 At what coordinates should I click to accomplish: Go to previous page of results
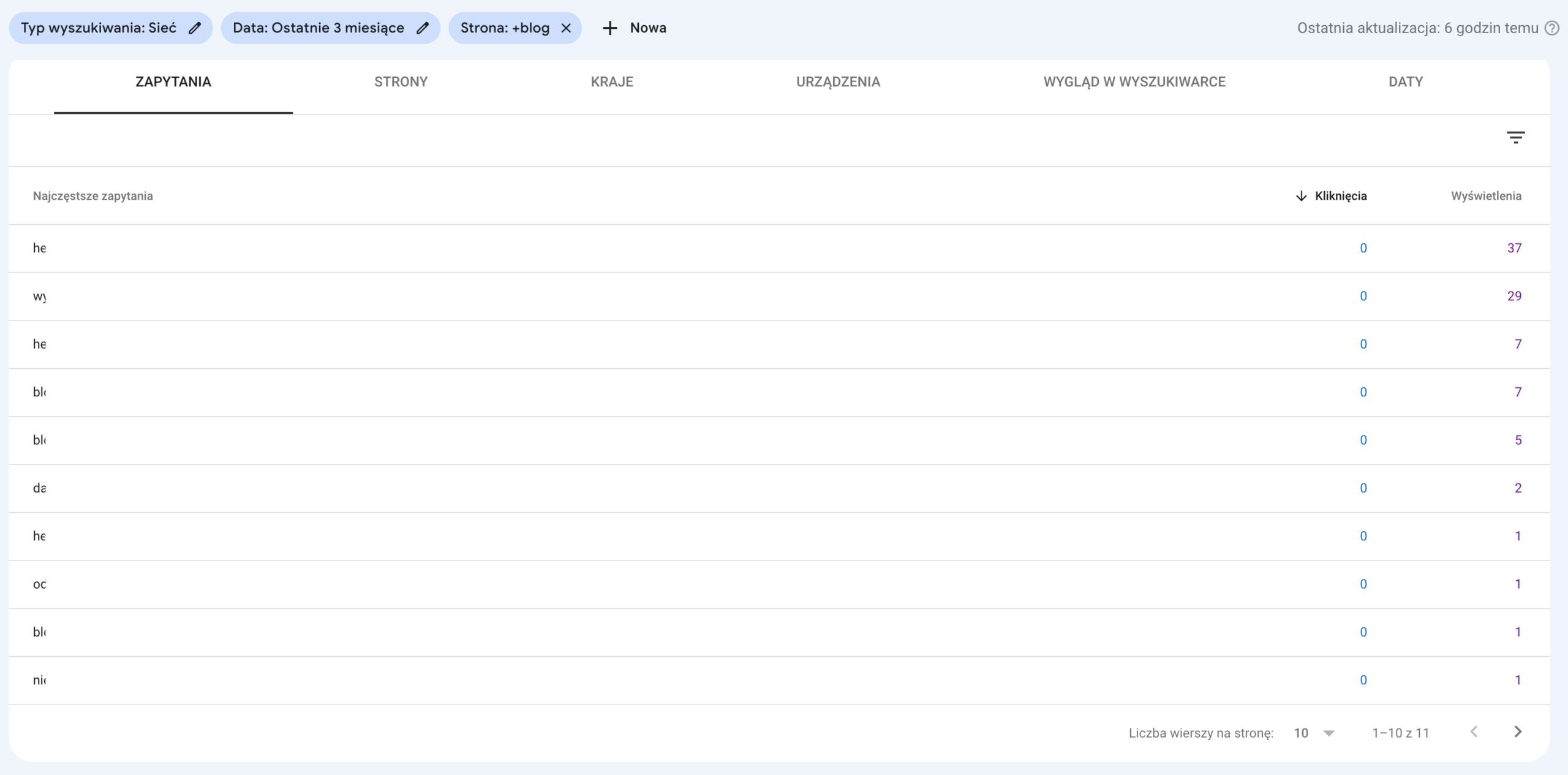click(1474, 732)
